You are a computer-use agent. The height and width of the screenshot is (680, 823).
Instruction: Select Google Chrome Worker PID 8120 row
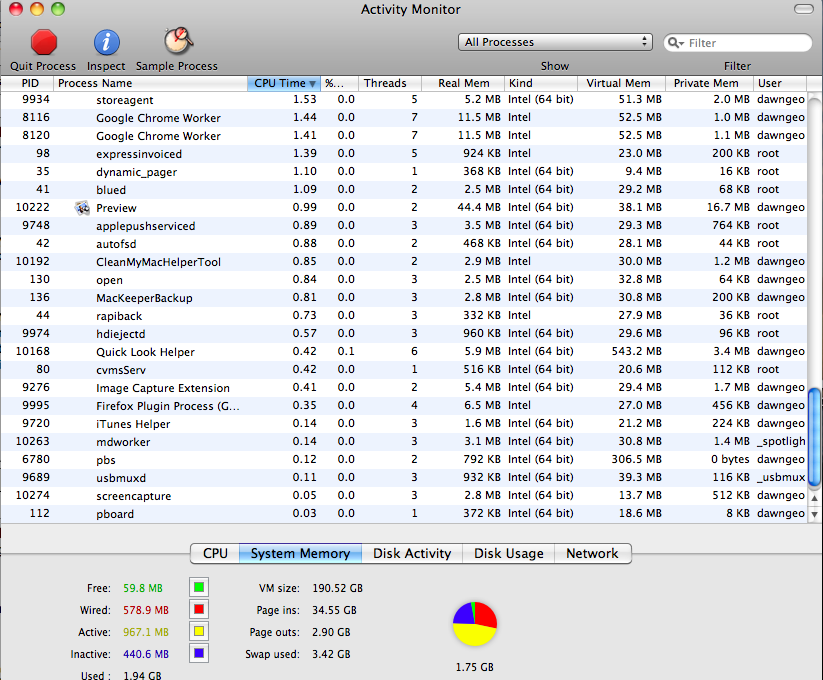coord(404,135)
